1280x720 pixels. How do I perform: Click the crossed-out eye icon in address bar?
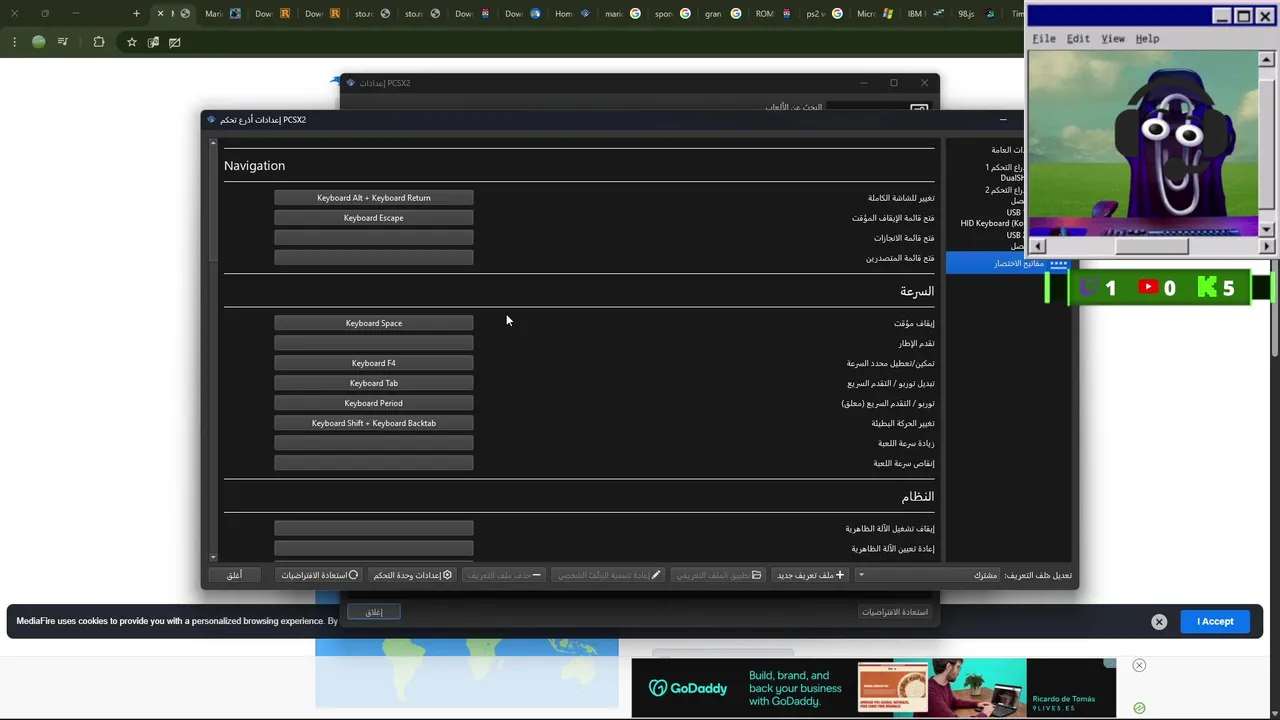pos(175,42)
